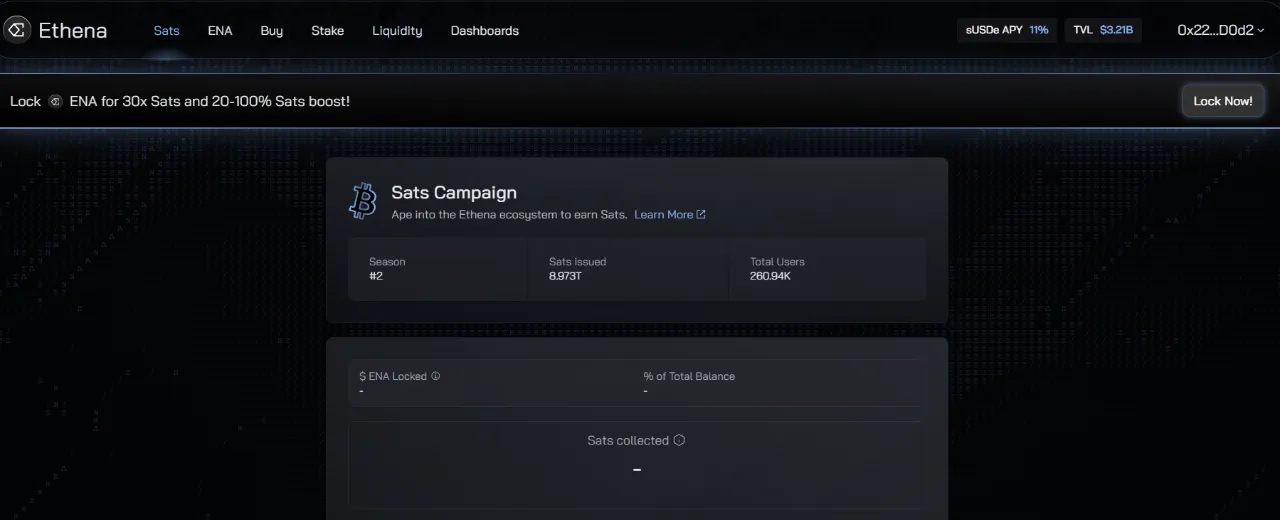This screenshot has width=1280, height=520.
Task: Open the Buy page
Action: click(x=271, y=31)
